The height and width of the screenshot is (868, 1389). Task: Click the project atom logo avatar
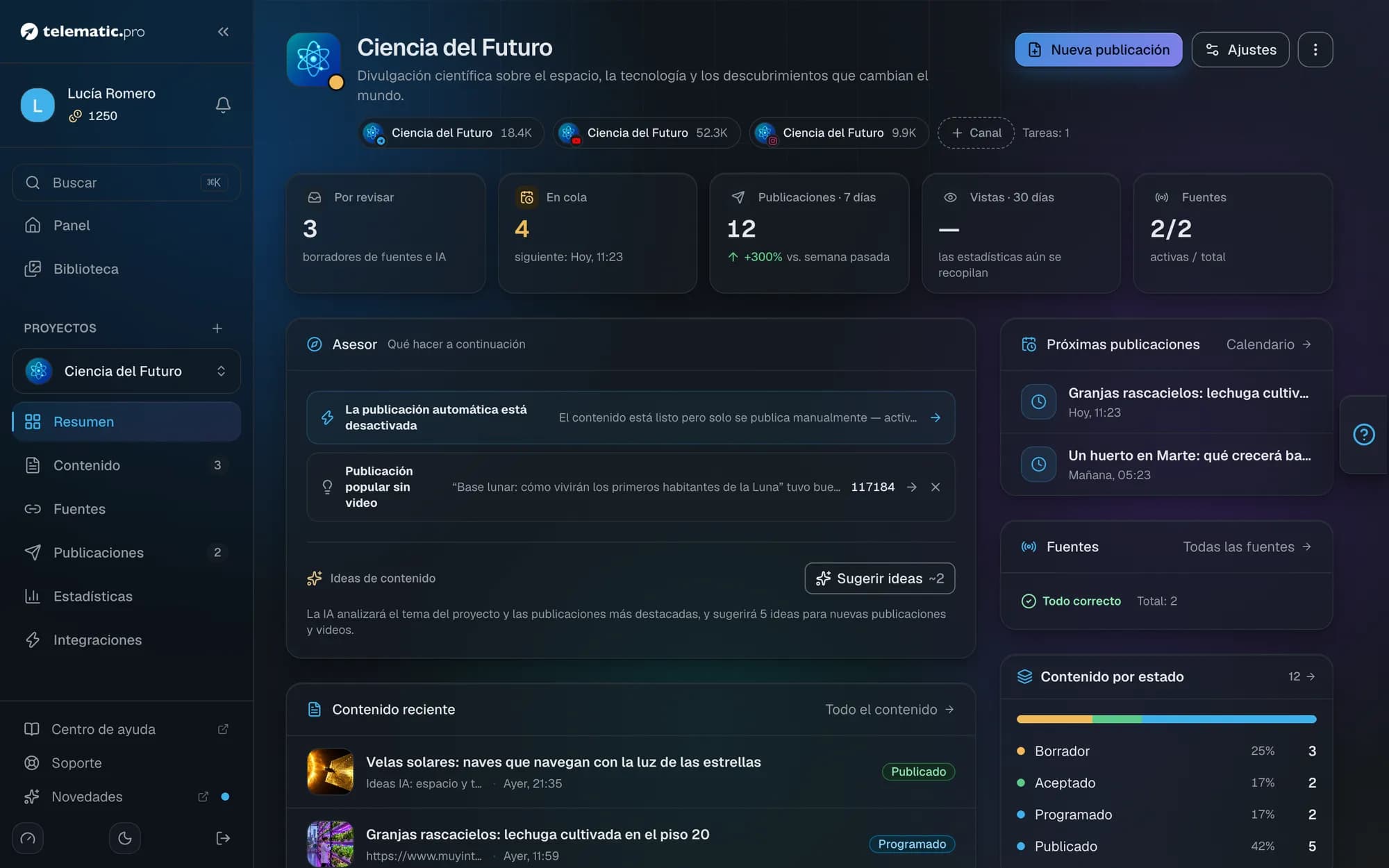point(314,60)
